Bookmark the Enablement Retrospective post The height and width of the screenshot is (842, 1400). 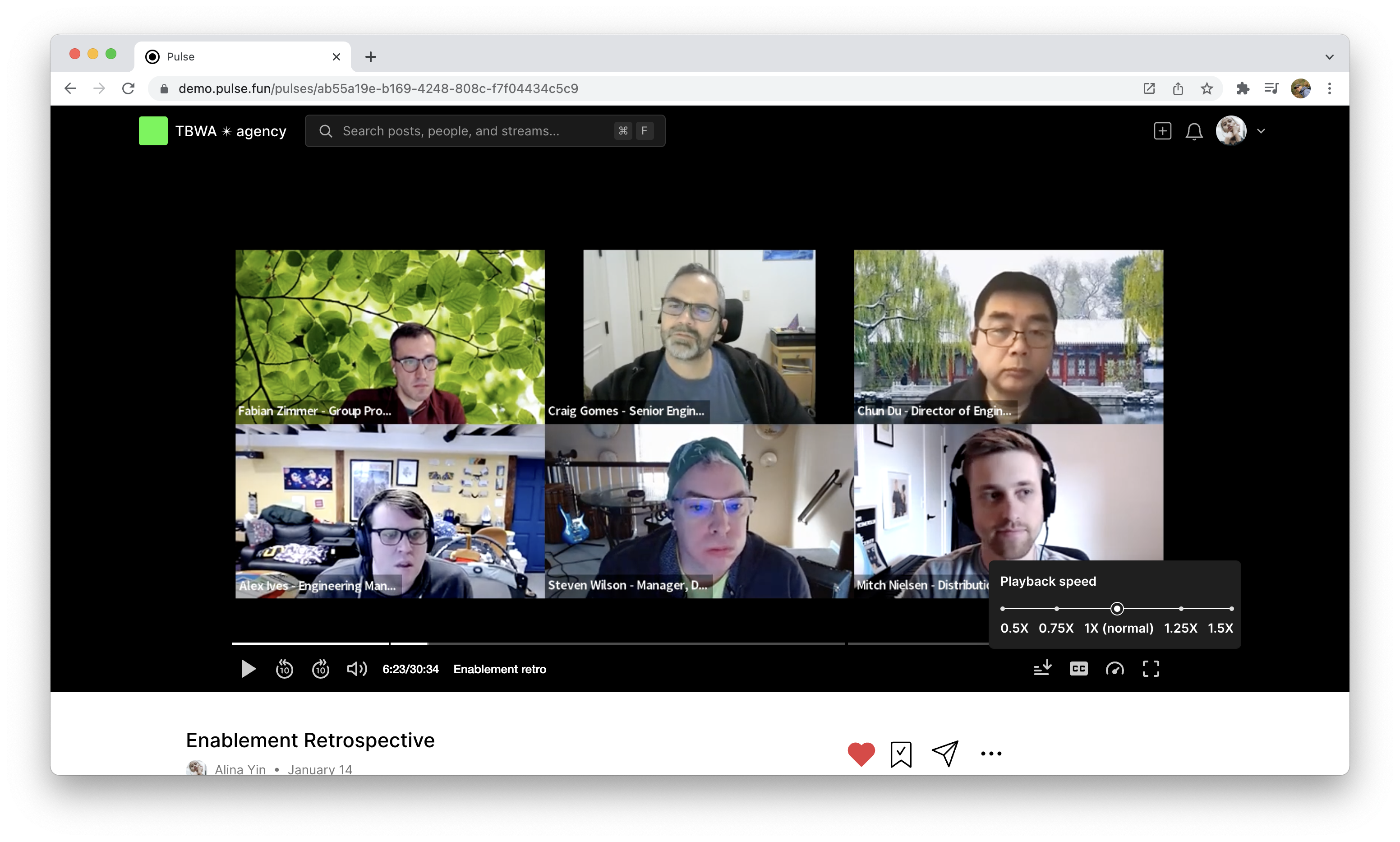900,754
